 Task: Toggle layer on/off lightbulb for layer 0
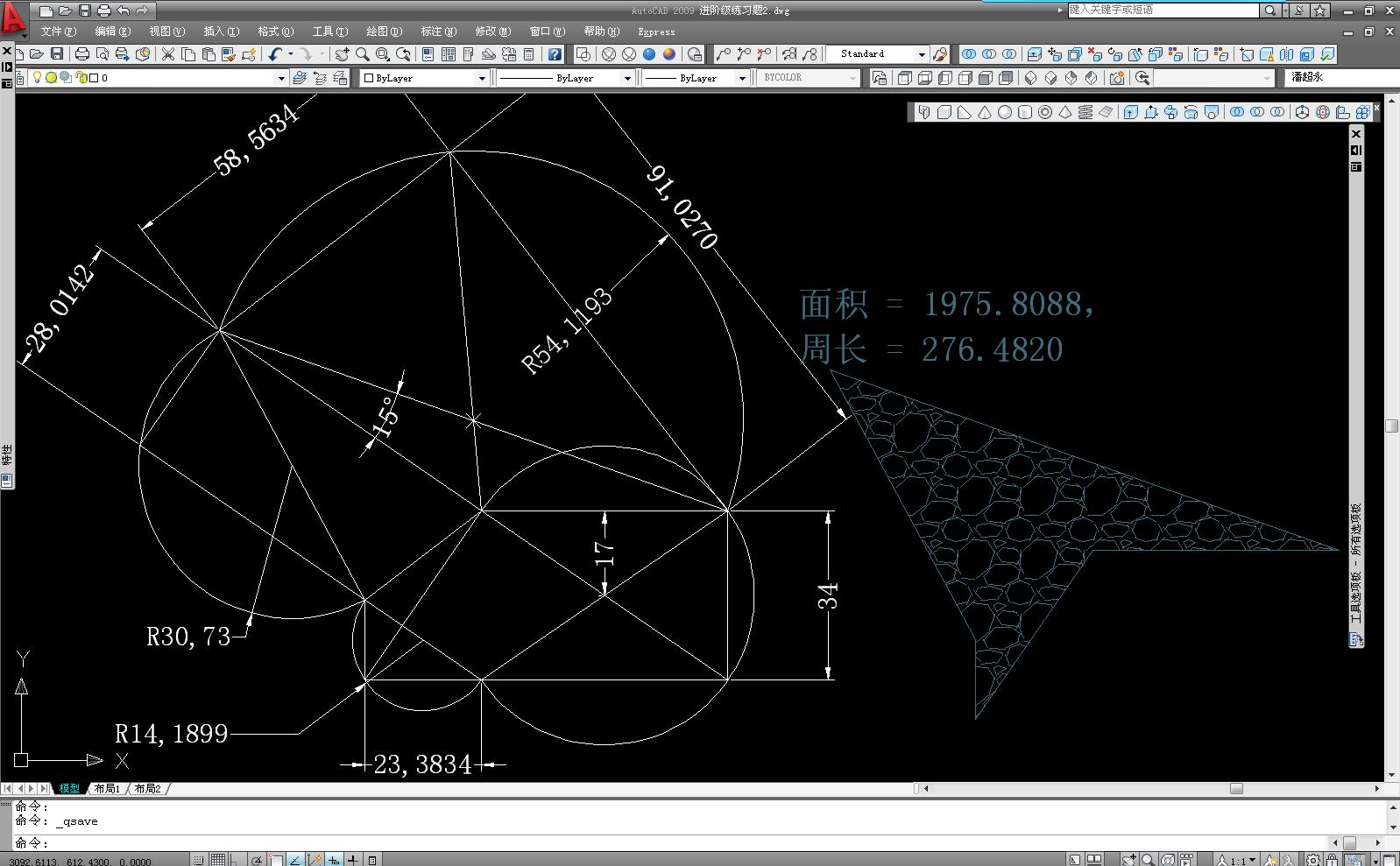pyautogui.click(x=37, y=78)
